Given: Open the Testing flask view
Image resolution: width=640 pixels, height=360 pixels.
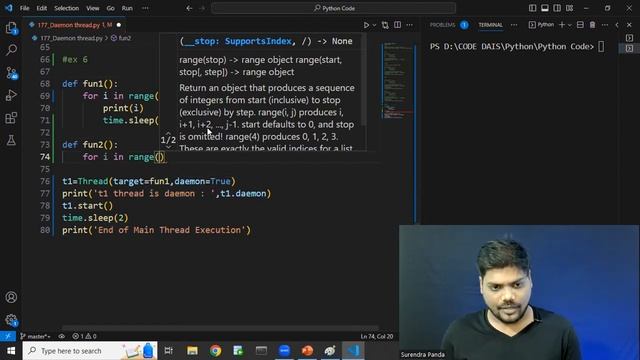Looking at the screenshot, I should [11, 140].
